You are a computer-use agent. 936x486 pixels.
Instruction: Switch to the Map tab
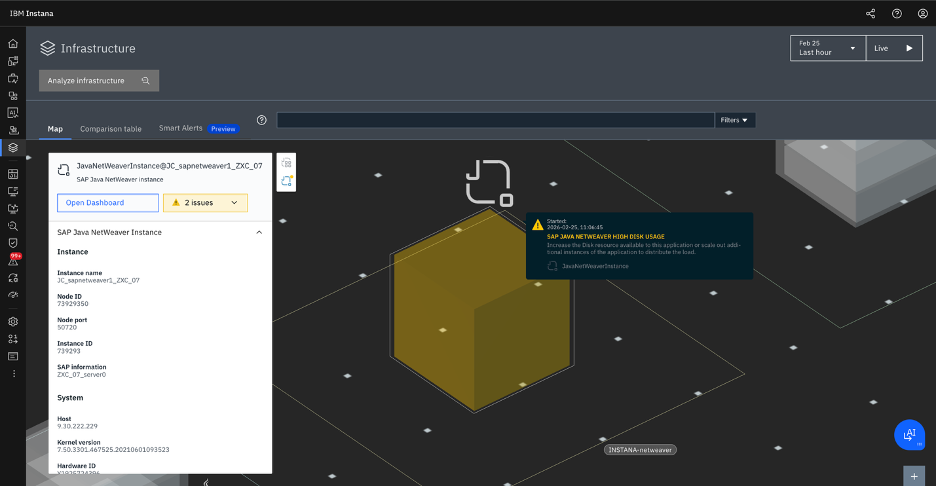pos(55,129)
